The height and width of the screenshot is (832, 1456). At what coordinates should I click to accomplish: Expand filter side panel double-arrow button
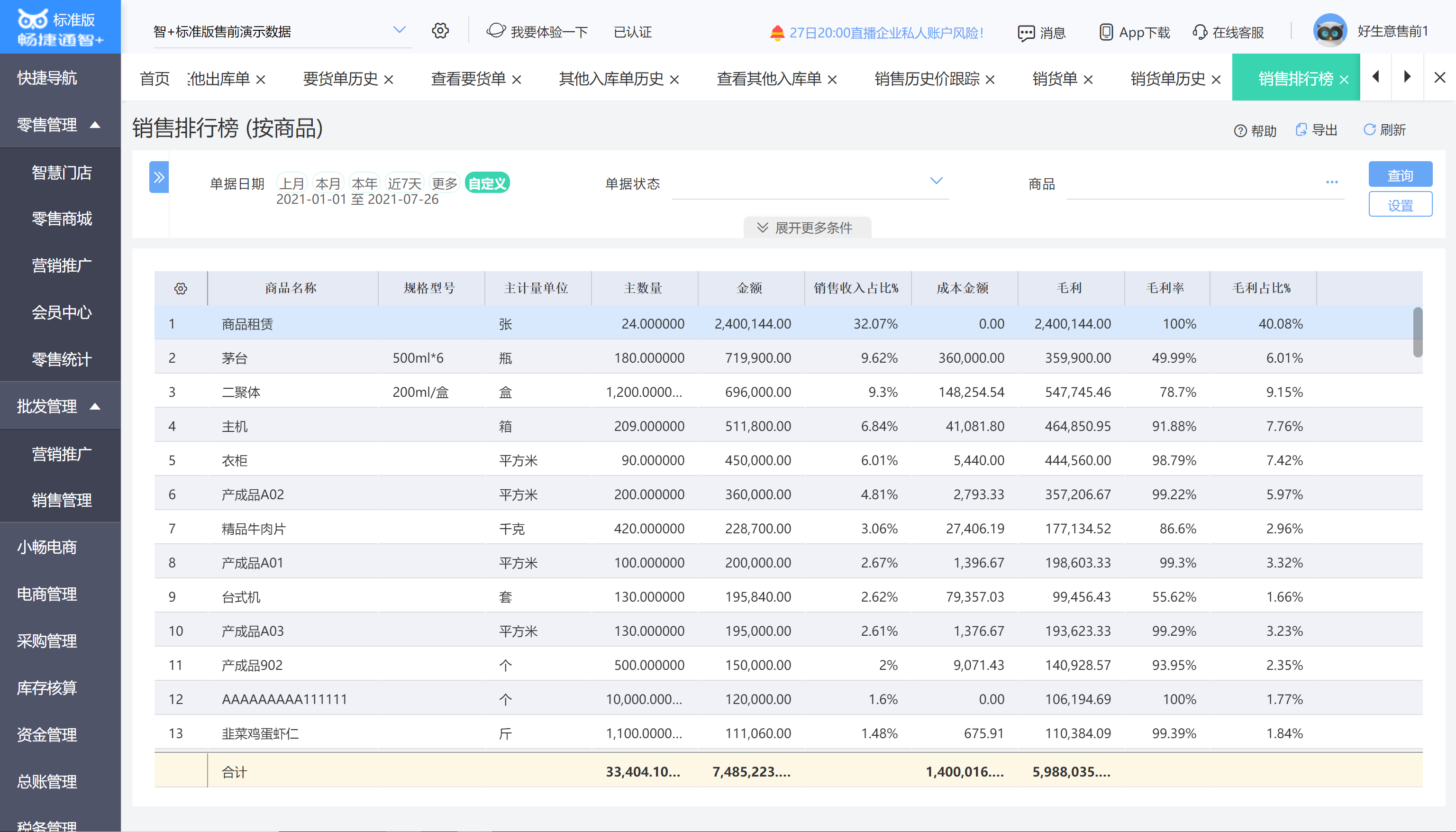159,177
